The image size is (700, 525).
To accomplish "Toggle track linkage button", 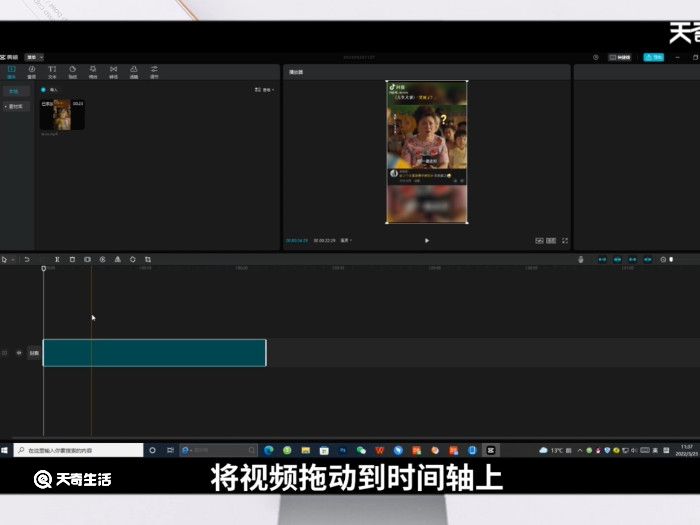I will point(633,259).
